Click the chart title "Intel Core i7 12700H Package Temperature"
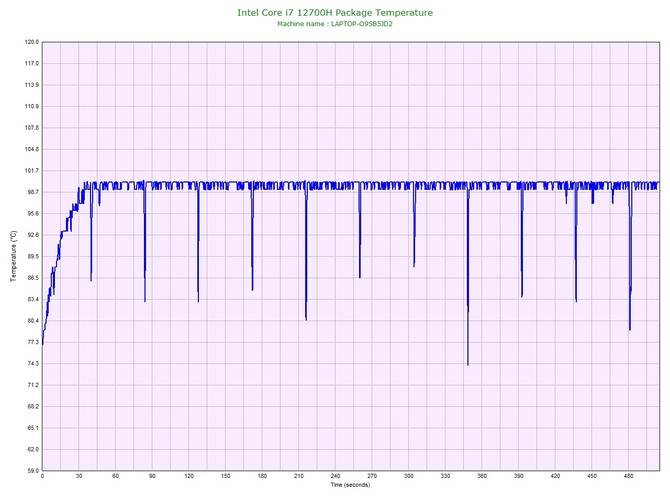 coord(335,13)
